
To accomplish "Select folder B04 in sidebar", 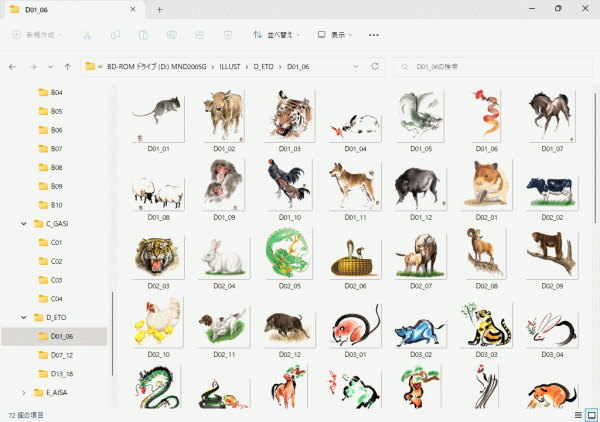I will (54, 93).
